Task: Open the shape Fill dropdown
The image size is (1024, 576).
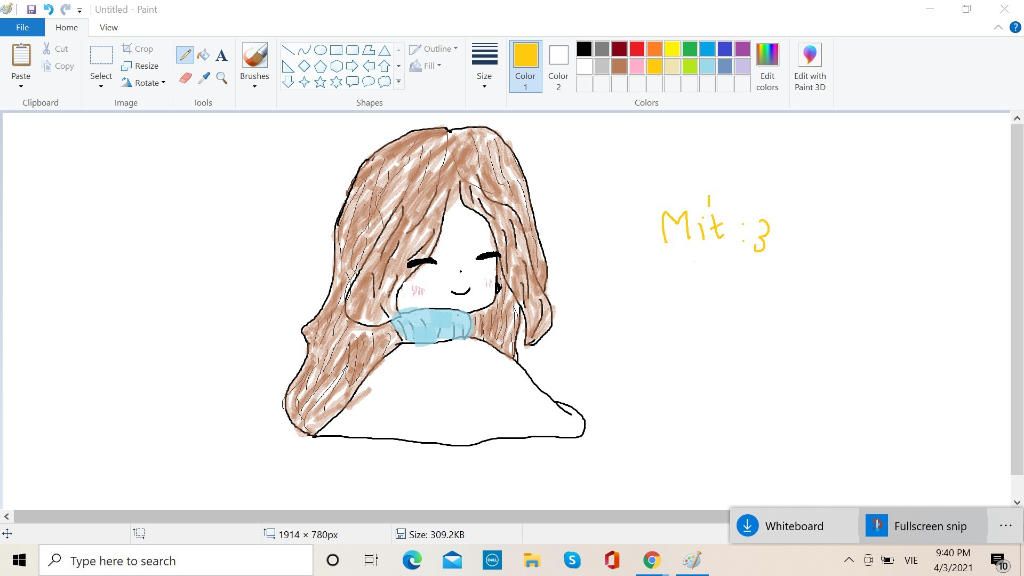Action: click(425, 65)
